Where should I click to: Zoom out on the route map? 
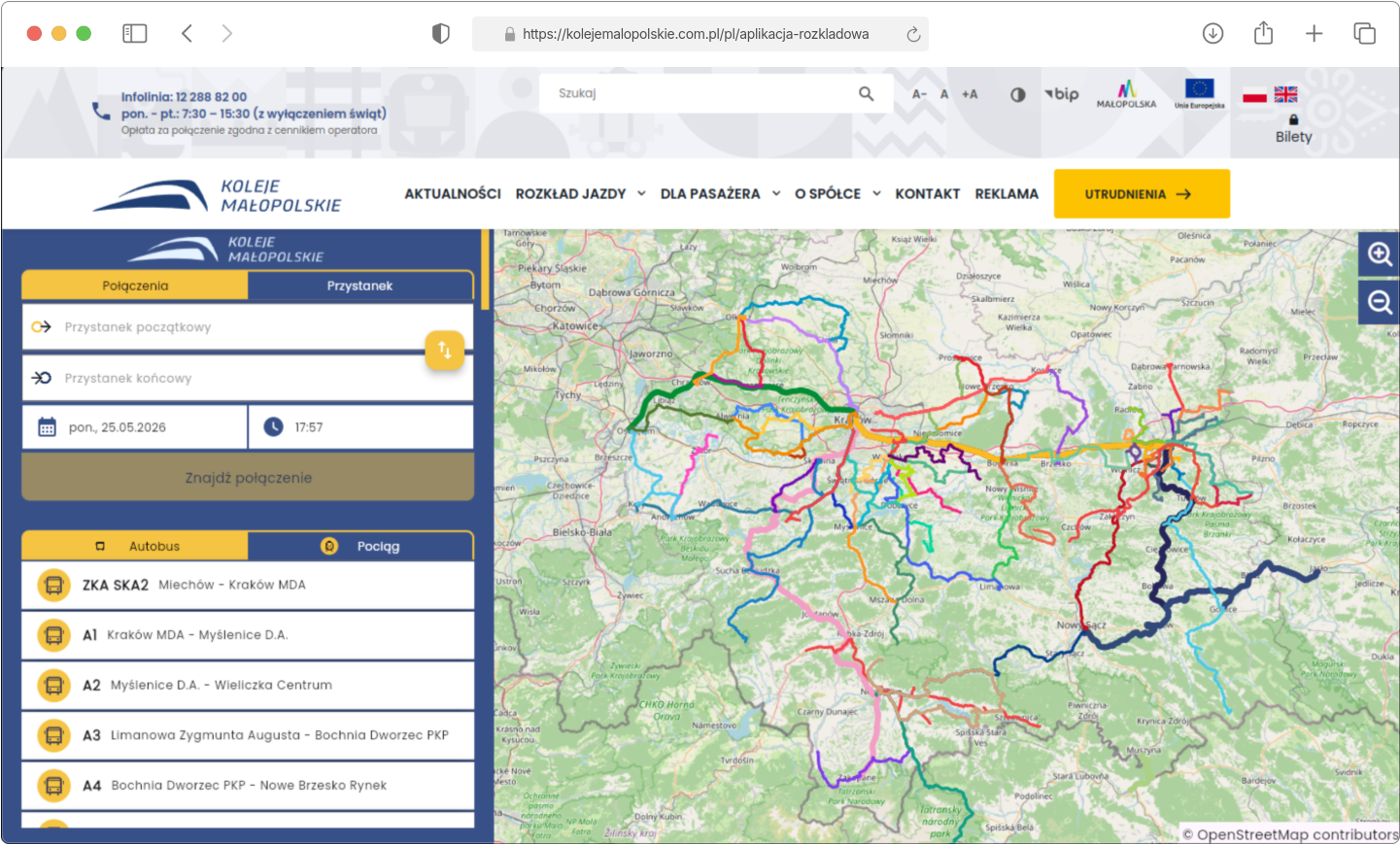click(1379, 302)
